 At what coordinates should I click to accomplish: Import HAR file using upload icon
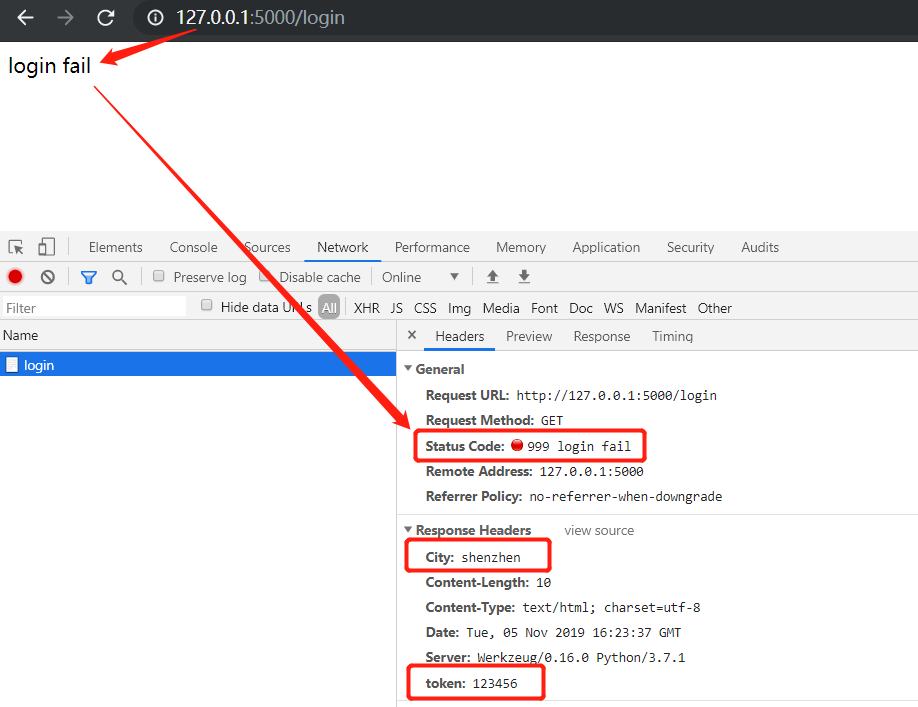pos(491,276)
